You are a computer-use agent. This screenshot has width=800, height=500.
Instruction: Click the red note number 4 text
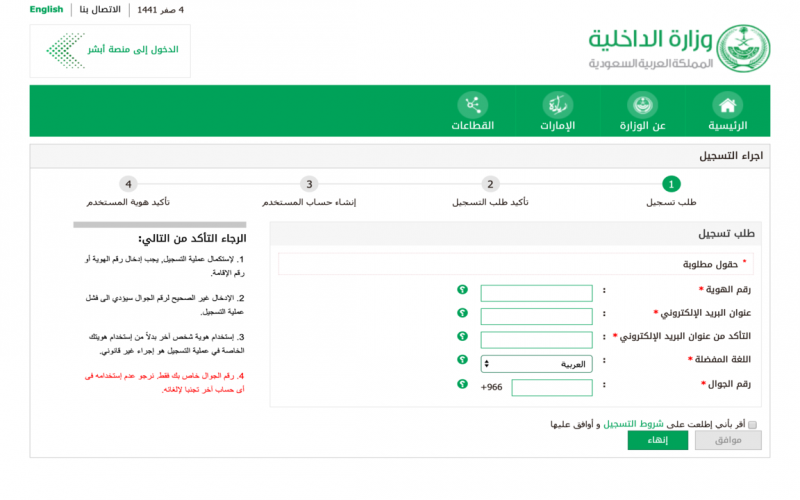[x=164, y=383]
